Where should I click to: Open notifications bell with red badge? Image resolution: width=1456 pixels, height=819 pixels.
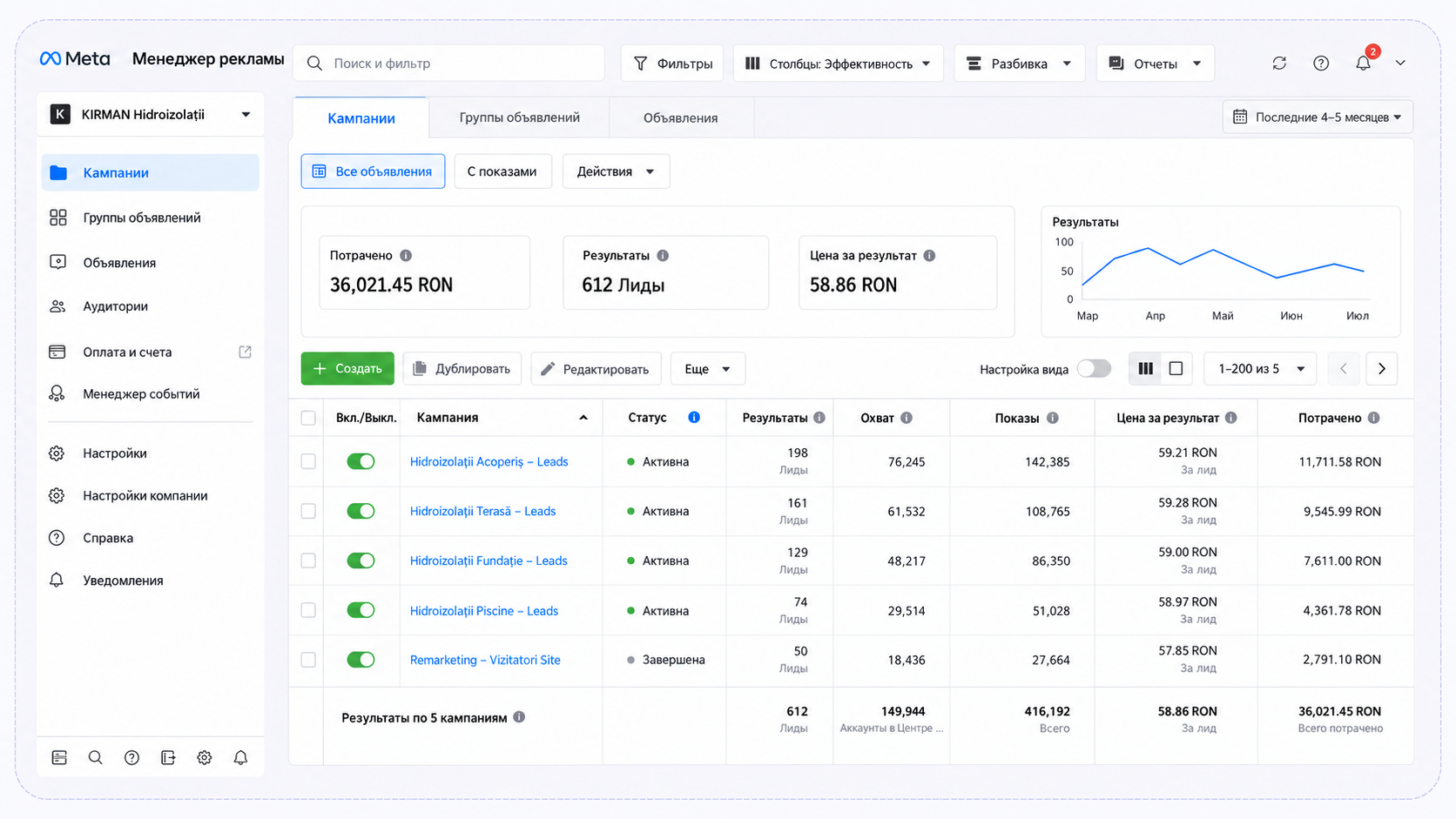pos(1365,61)
